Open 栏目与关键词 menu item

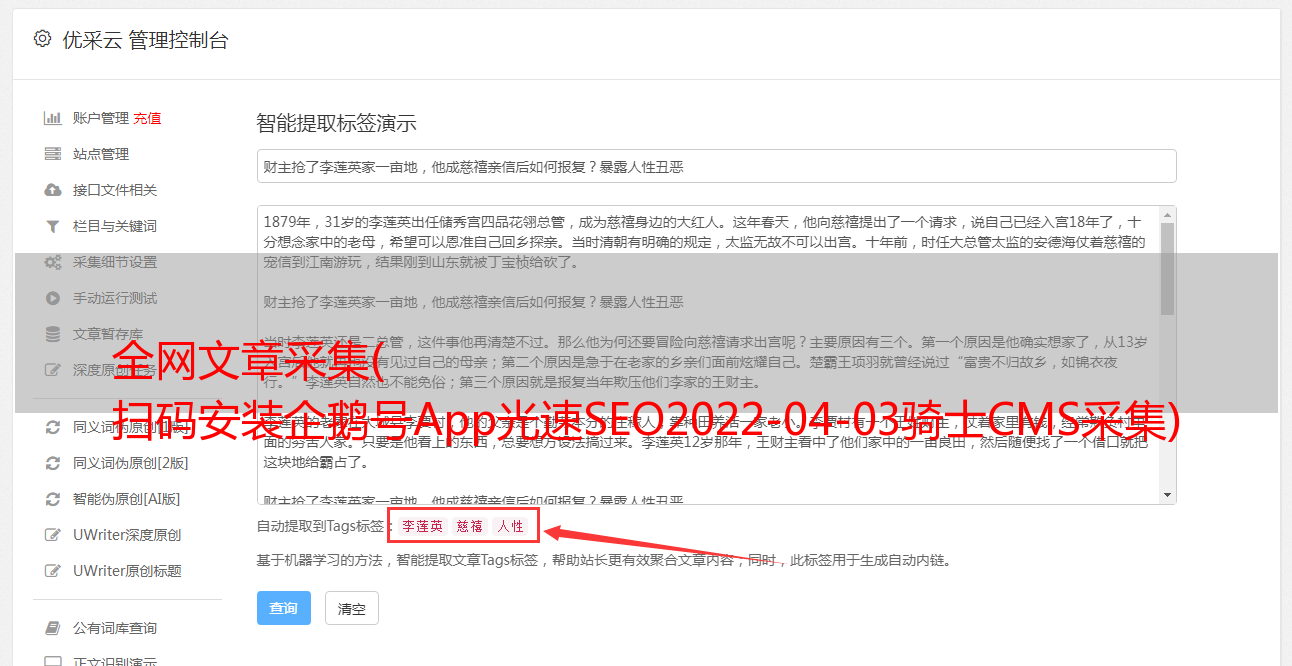[115, 226]
